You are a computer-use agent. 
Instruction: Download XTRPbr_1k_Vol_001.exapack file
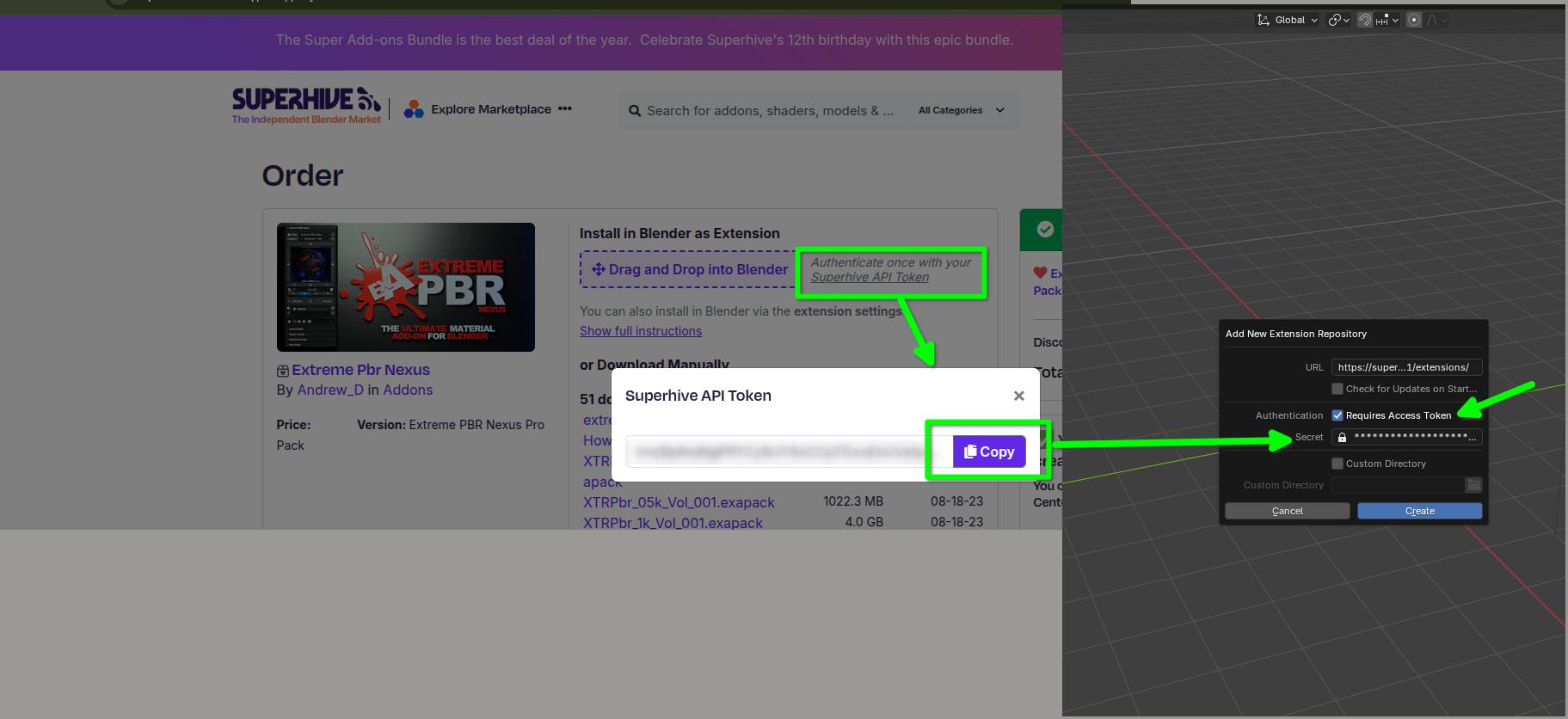(x=673, y=523)
